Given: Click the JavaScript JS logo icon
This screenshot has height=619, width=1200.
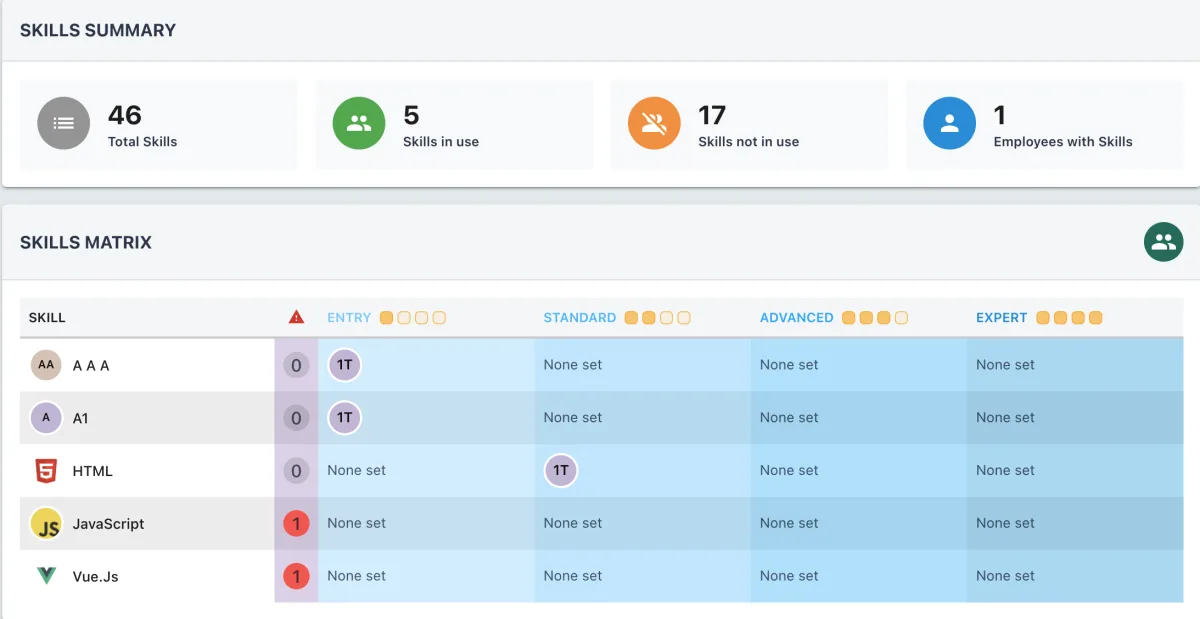Looking at the screenshot, I should point(46,524).
